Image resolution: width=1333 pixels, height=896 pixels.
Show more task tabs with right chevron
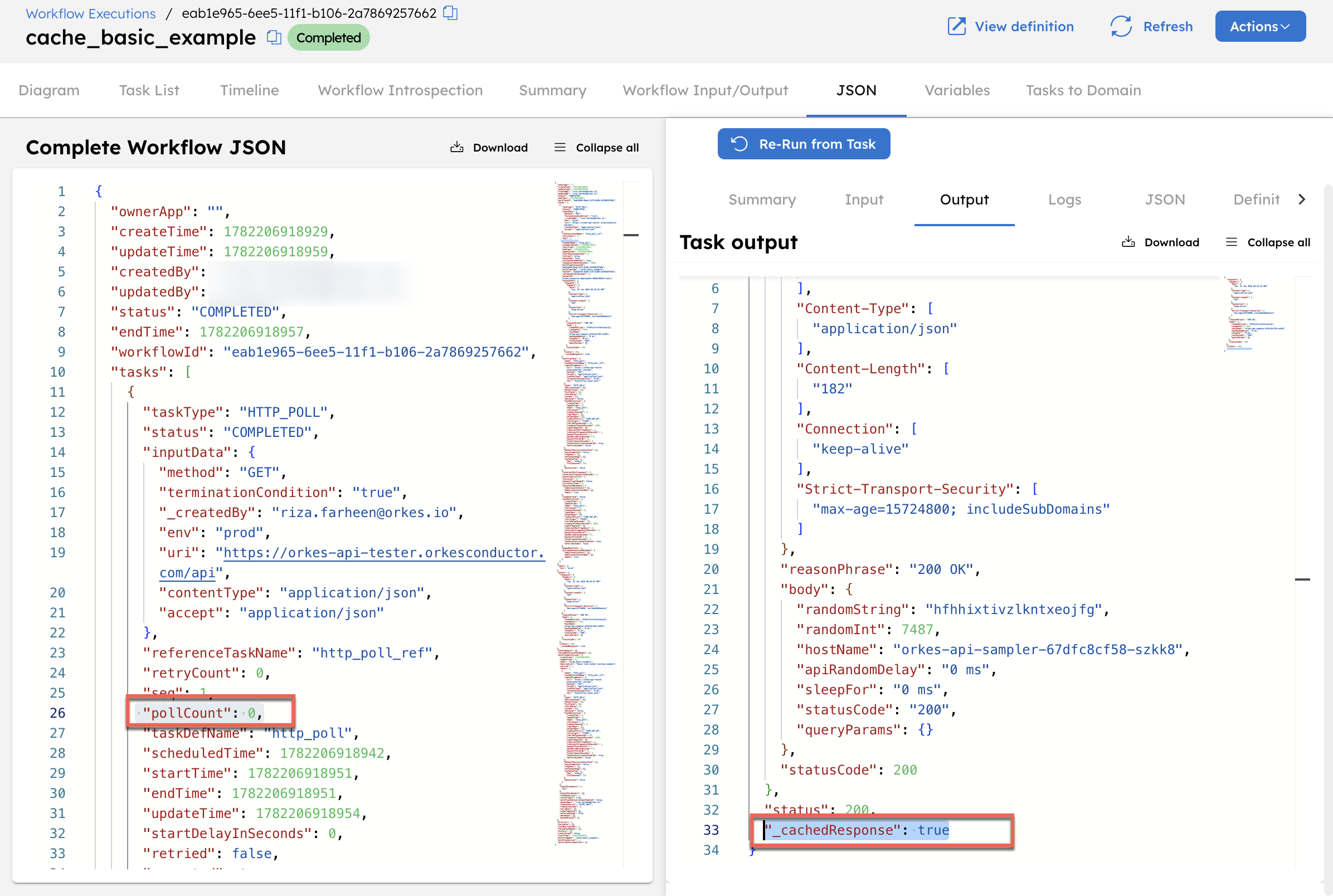tap(1302, 199)
